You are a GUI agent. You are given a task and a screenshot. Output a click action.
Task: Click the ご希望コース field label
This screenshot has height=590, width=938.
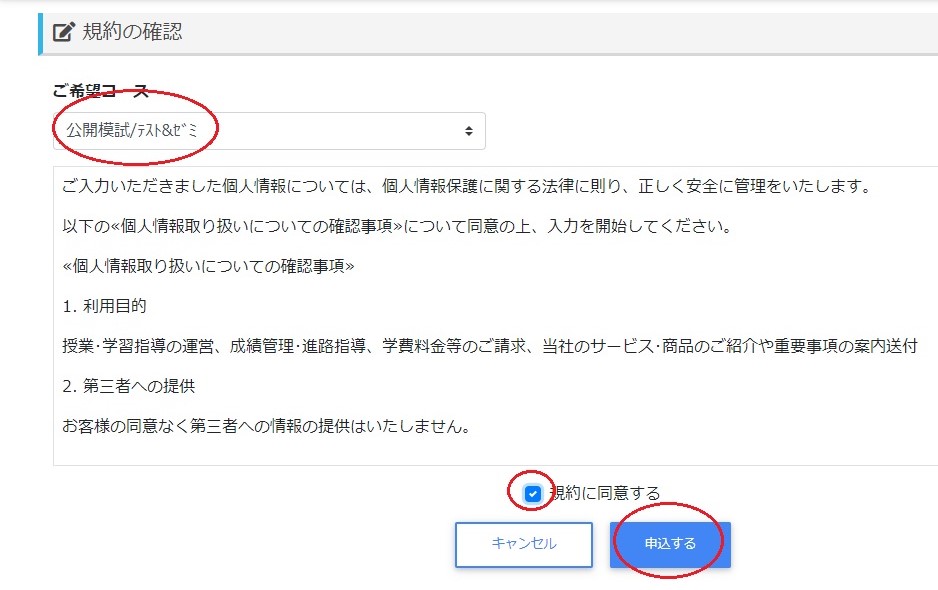pyautogui.click(x=100, y=91)
